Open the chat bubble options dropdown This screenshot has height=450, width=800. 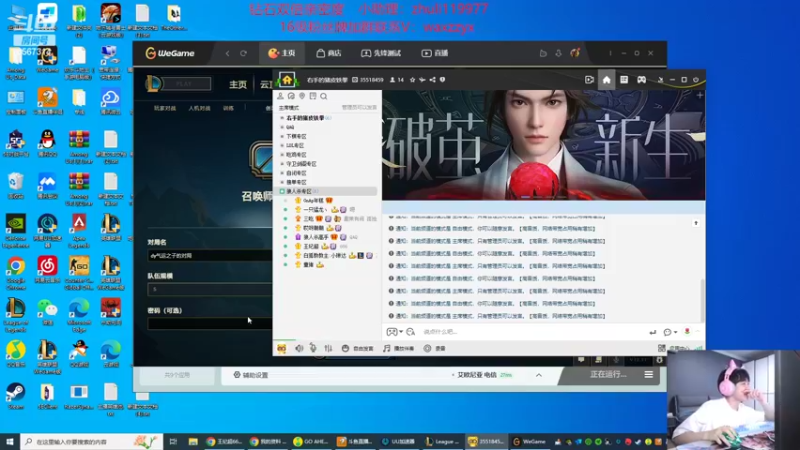[670, 332]
